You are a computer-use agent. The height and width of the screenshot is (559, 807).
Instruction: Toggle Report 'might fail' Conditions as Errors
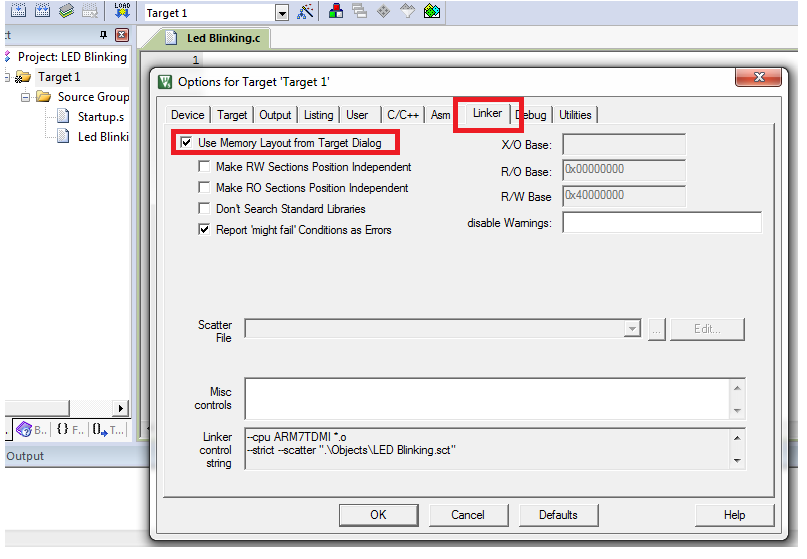[205, 230]
